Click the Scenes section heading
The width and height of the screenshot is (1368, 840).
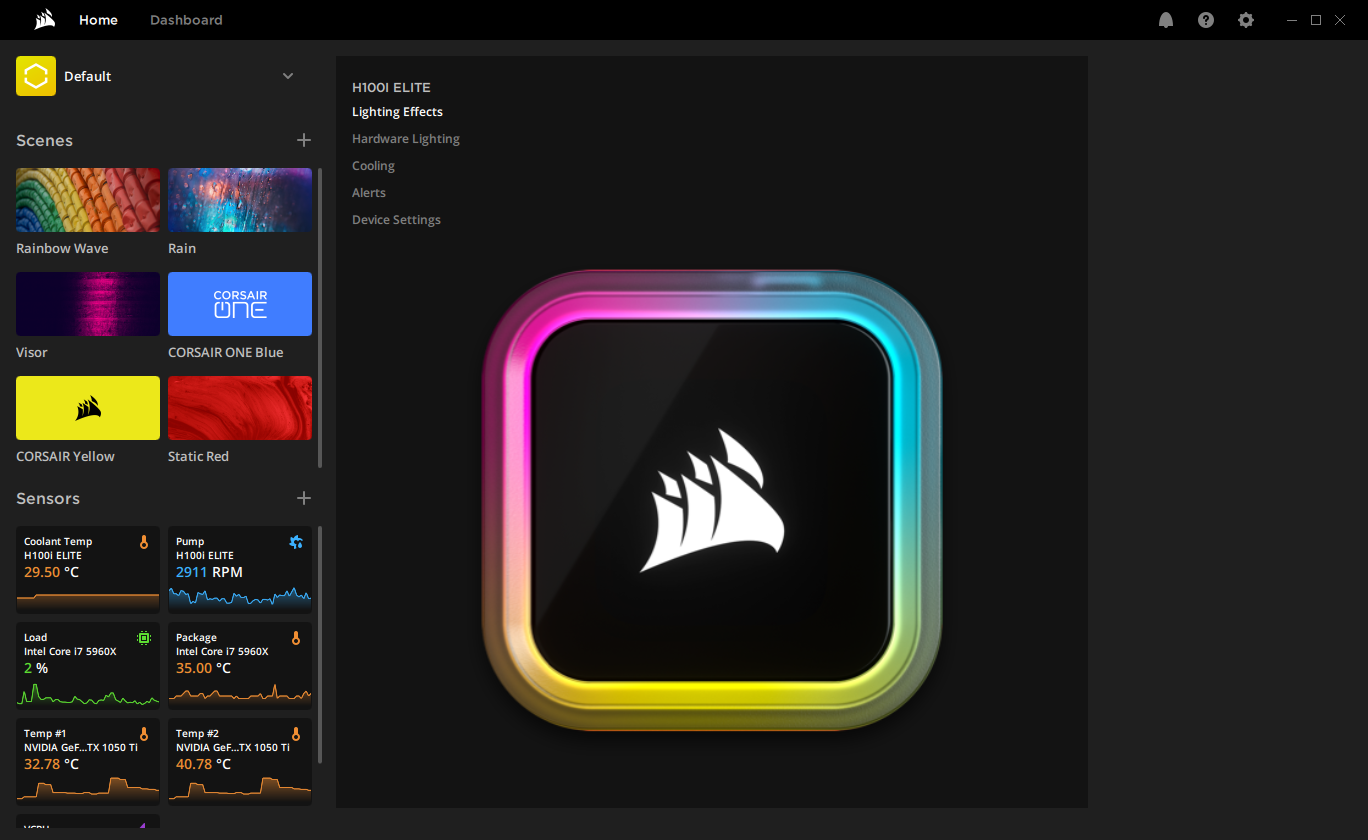44,141
